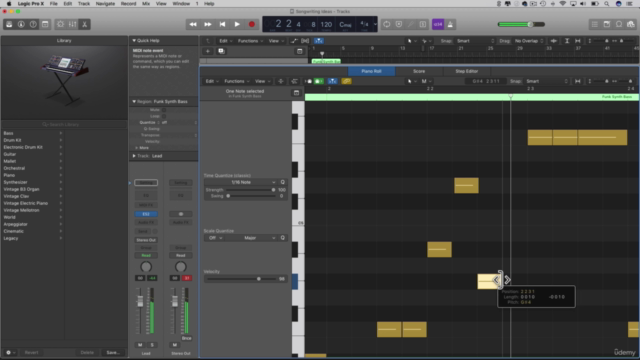
Task: Open the Smart Controls button
Action: coord(60,24)
